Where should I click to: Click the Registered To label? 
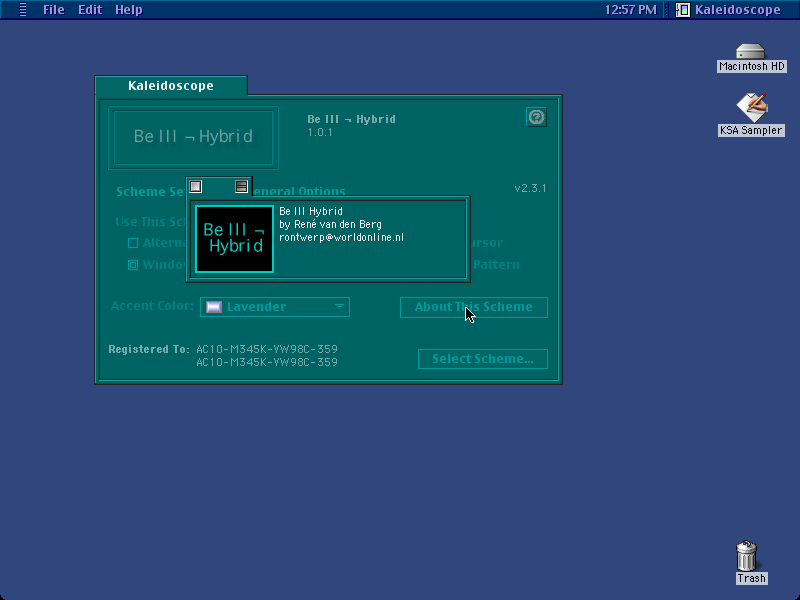[x=148, y=349]
